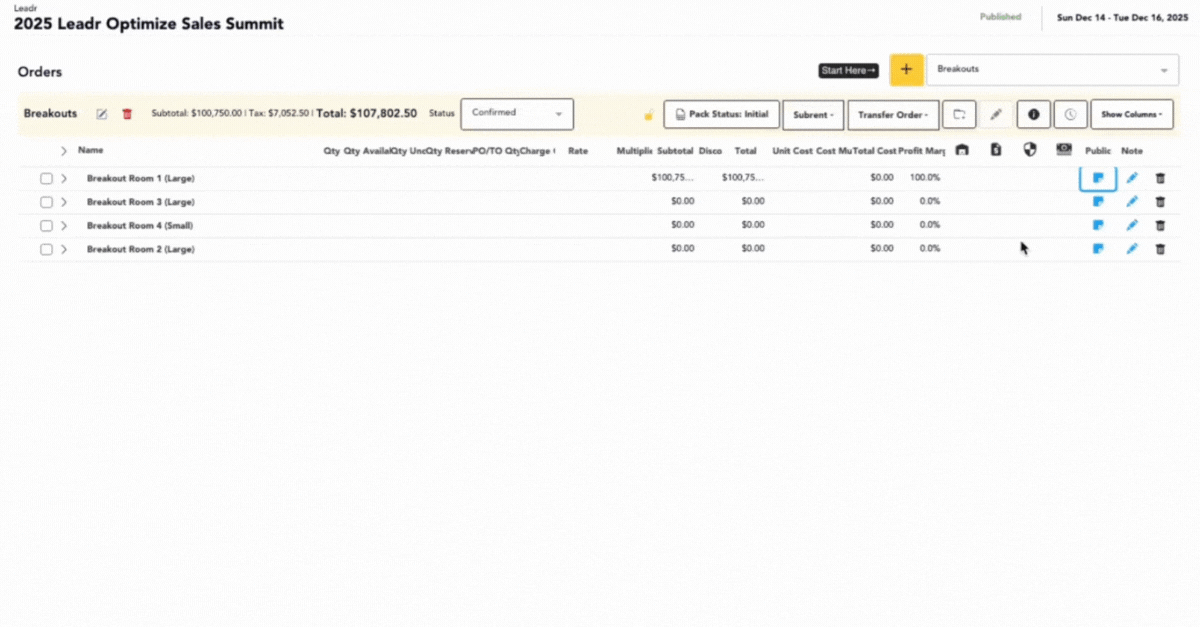Check the Breakout Room 4 (Small) checkbox
The height and width of the screenshot is (627, 1200).
46,225
